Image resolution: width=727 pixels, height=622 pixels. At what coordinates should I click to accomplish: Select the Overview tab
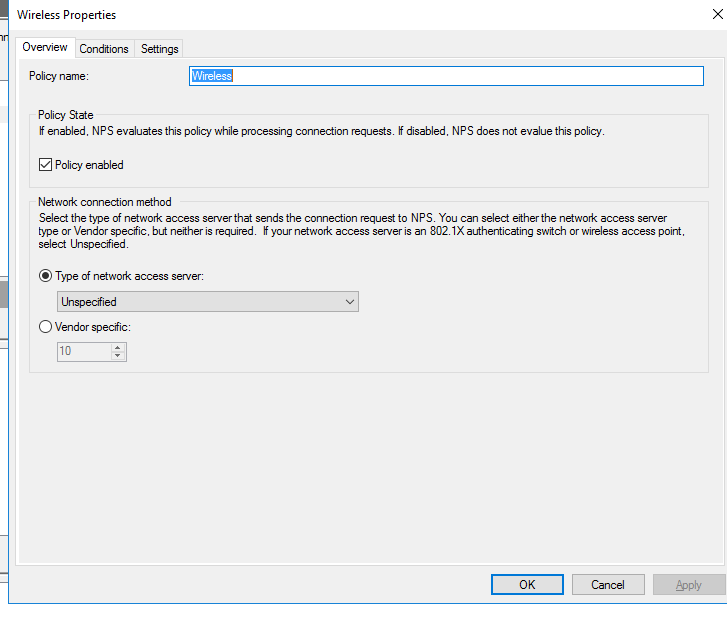[x=45, y=47]
